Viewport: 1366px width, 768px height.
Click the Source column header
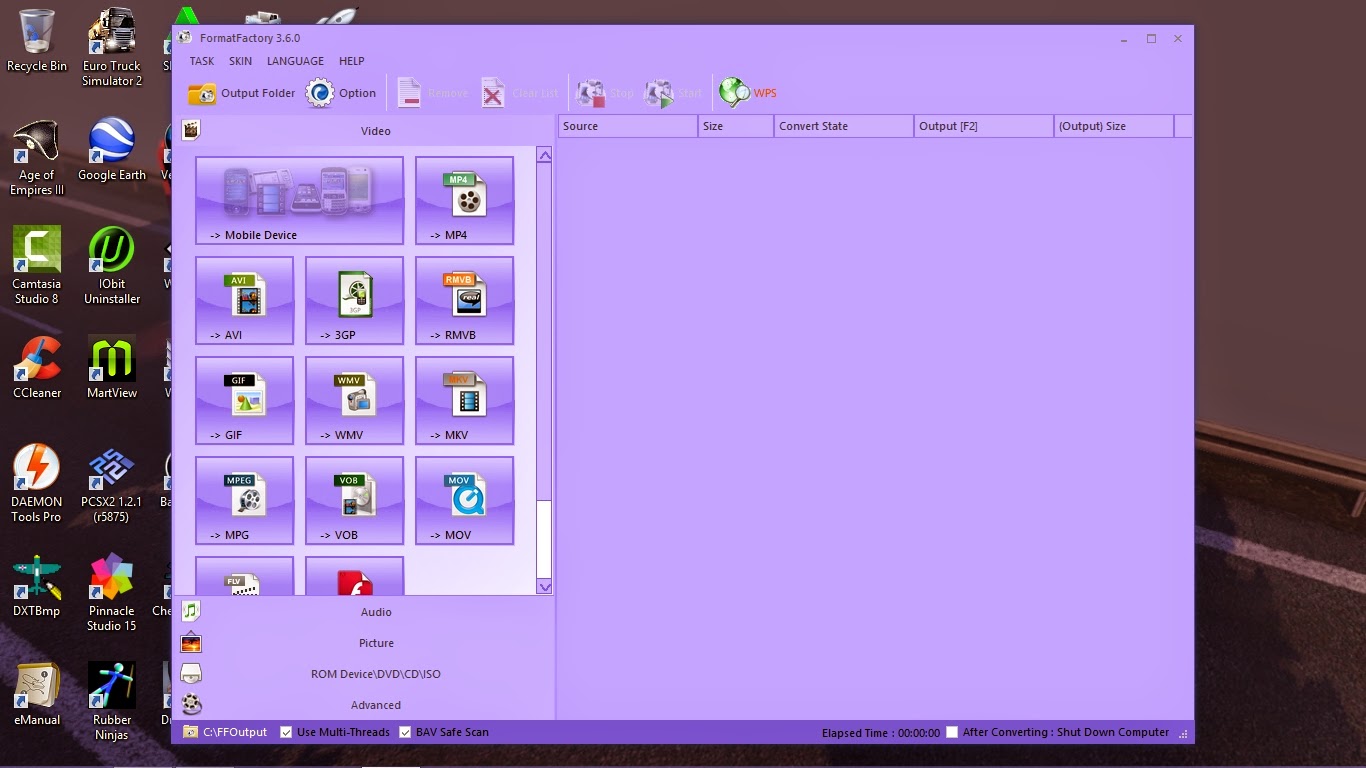(x=628, y=126)
